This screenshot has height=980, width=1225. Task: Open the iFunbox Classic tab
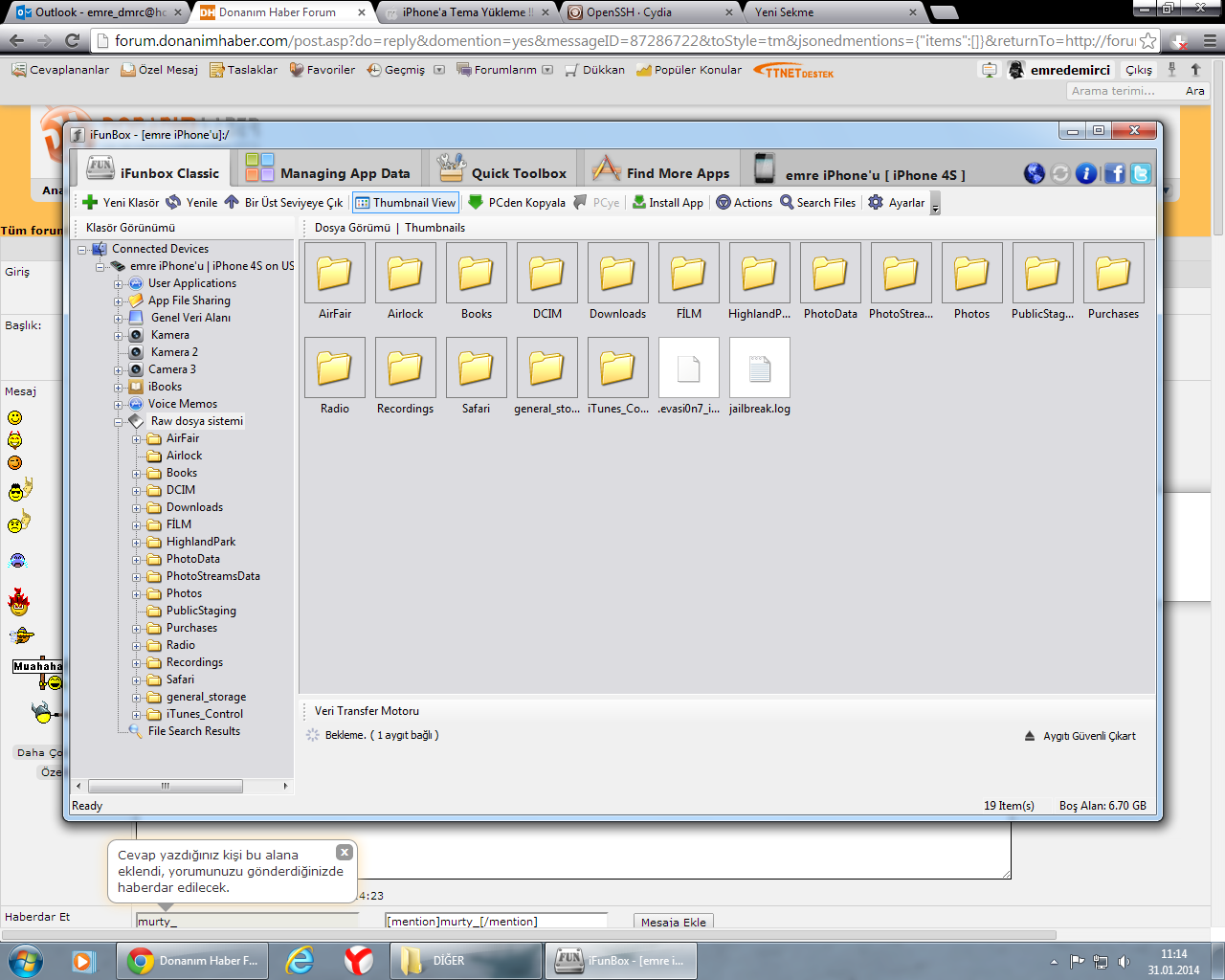click(153, 169)
